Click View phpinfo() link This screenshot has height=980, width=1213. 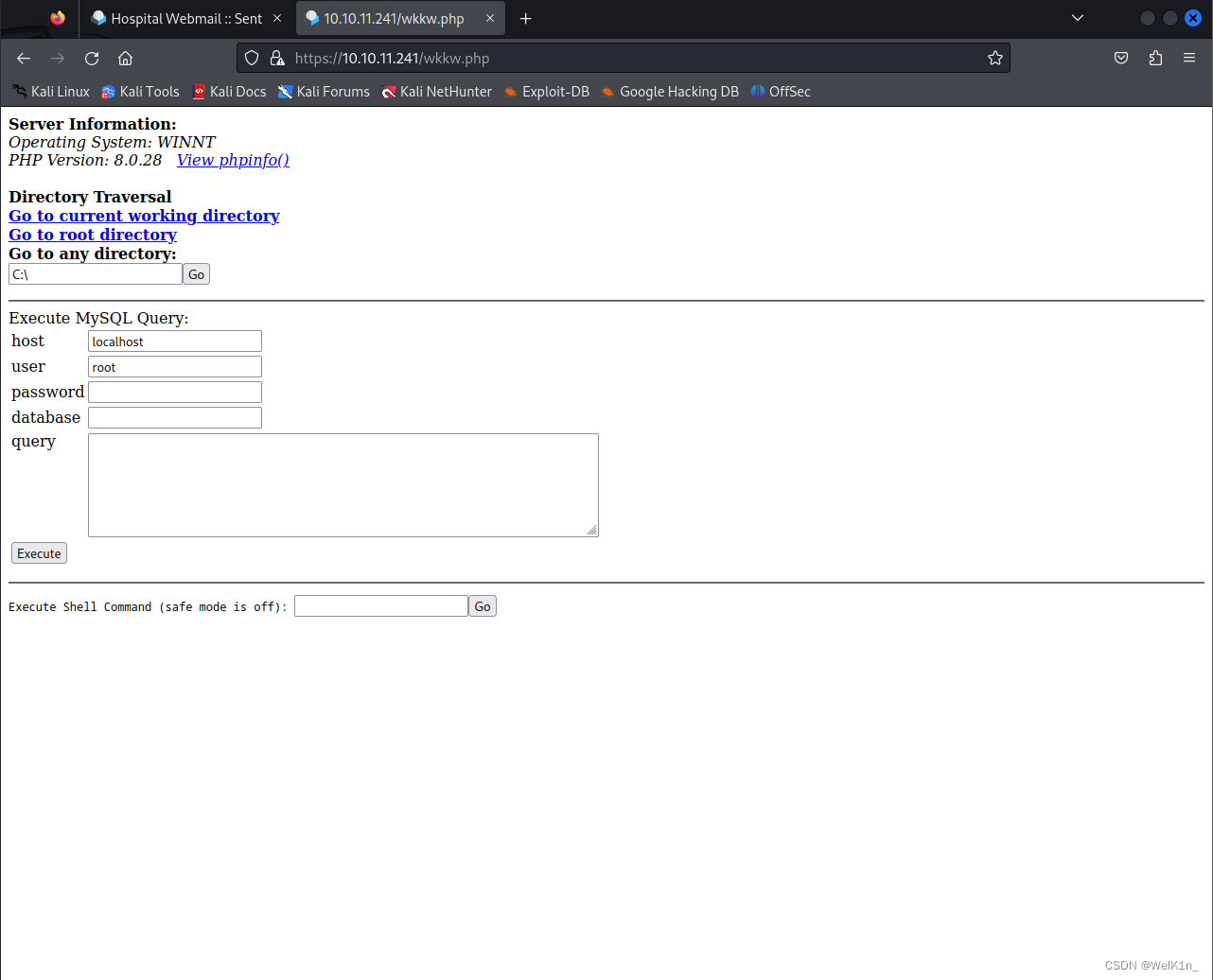(233, 160)
